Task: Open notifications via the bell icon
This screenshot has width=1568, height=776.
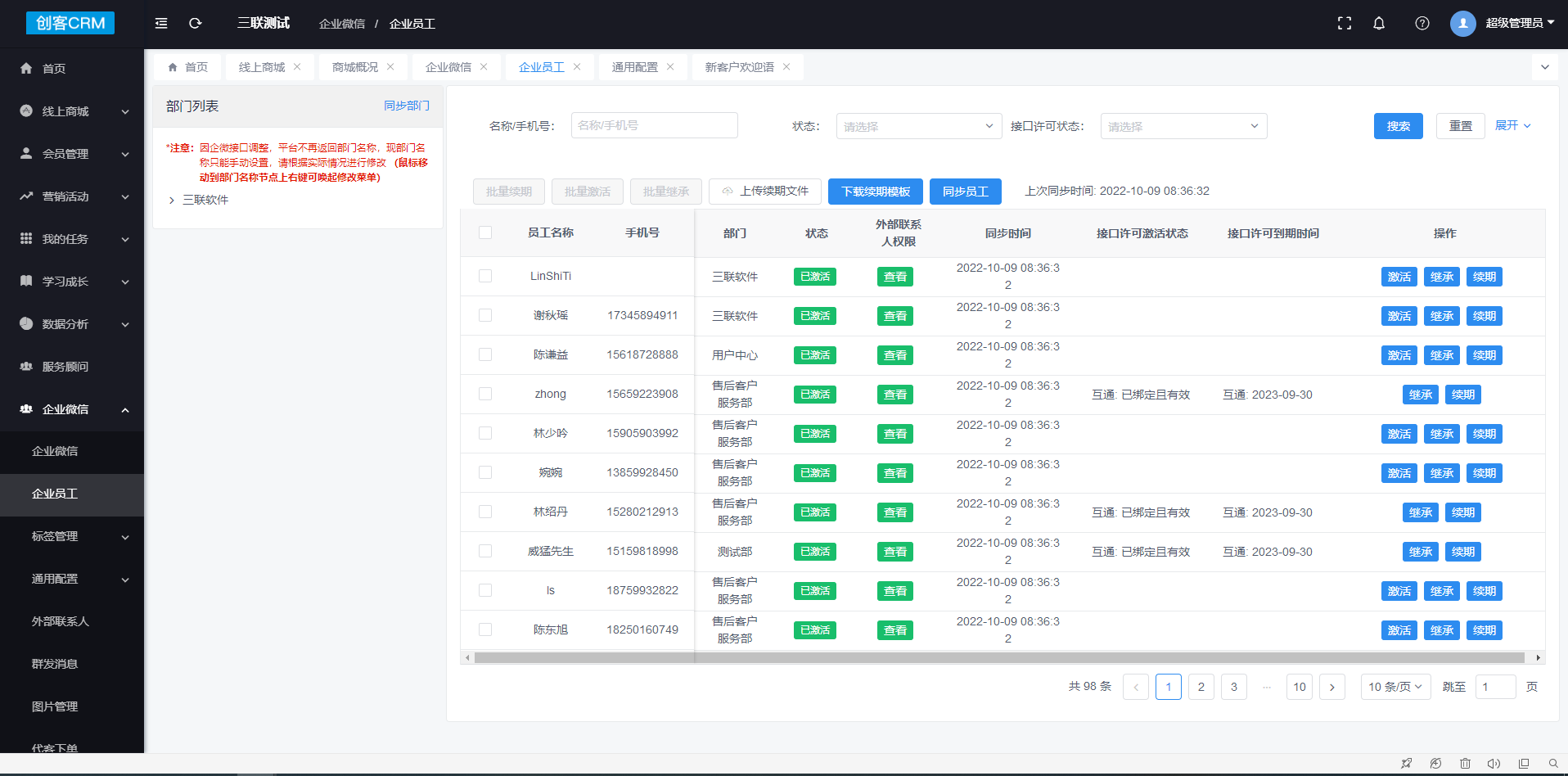Action: point(1379,23)
